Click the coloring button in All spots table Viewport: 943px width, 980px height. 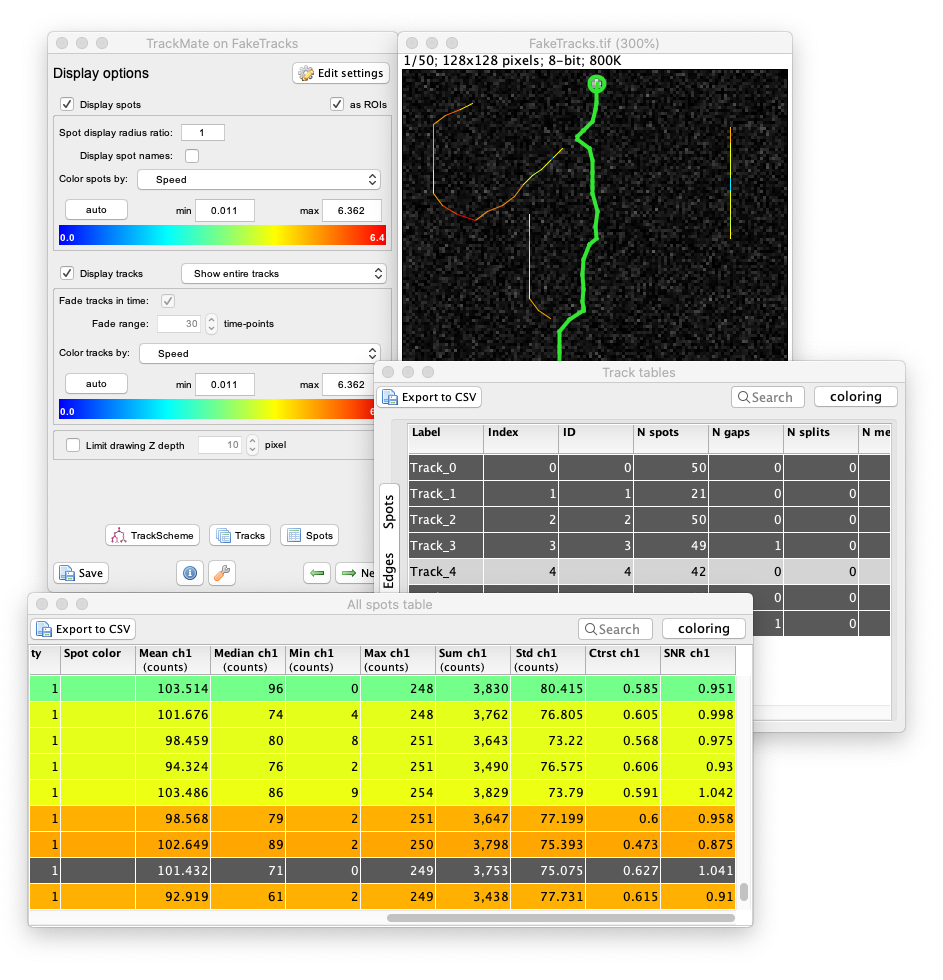click(704, 629)
